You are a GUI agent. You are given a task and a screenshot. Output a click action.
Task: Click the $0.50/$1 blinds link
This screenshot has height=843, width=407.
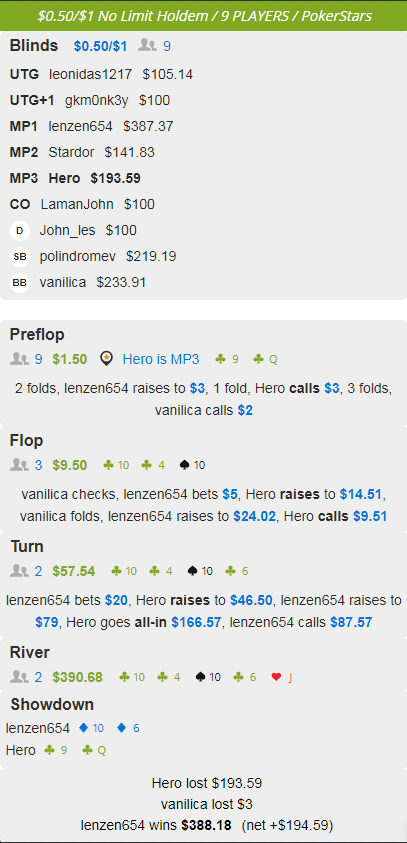101,46
